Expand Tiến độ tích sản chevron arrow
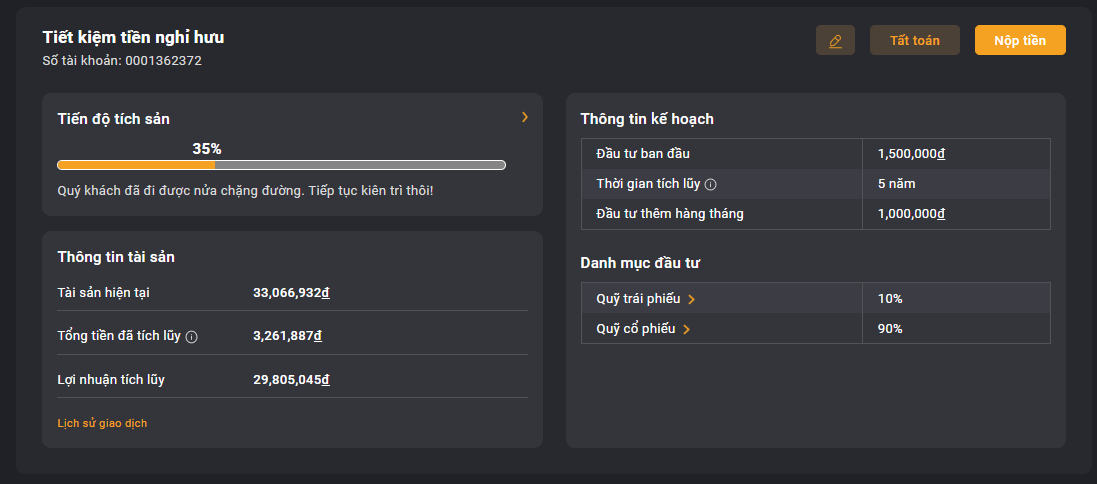The height and width of the screenshot is (484, 1097). coord(525,118)
